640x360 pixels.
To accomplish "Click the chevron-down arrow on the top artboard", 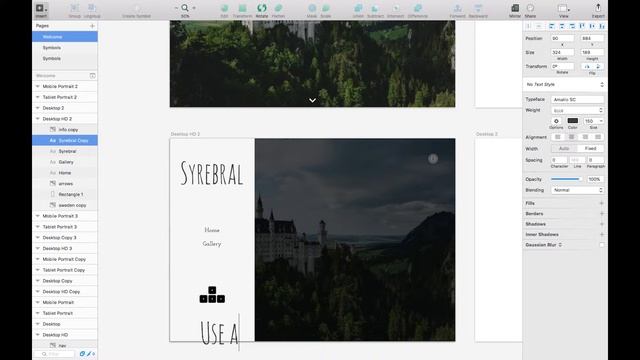I will [x=312, y=100].
